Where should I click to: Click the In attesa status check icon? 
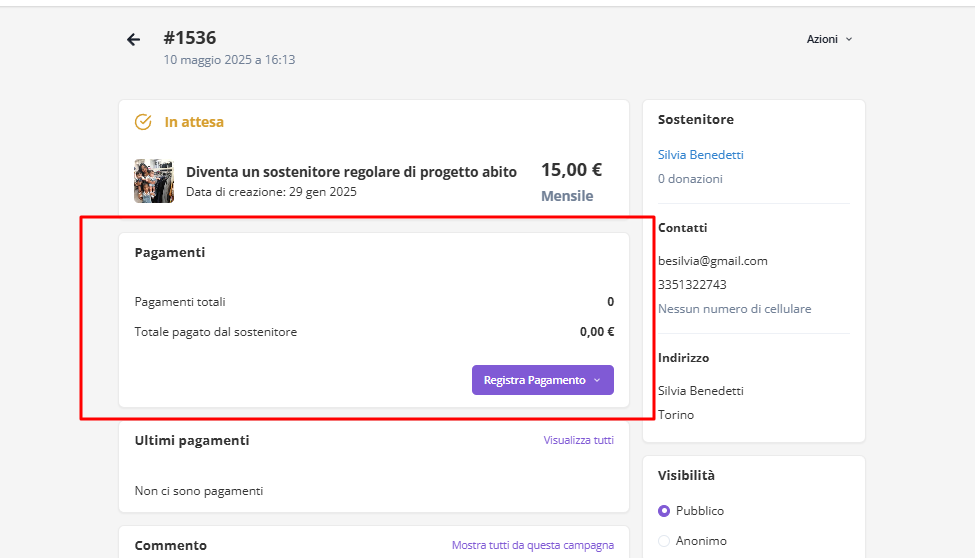click(143, 122)
